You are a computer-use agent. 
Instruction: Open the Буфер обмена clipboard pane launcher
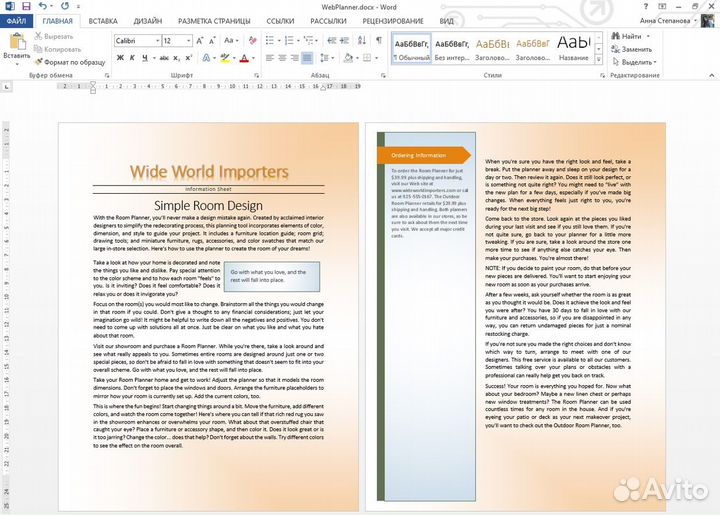(107, 75)
